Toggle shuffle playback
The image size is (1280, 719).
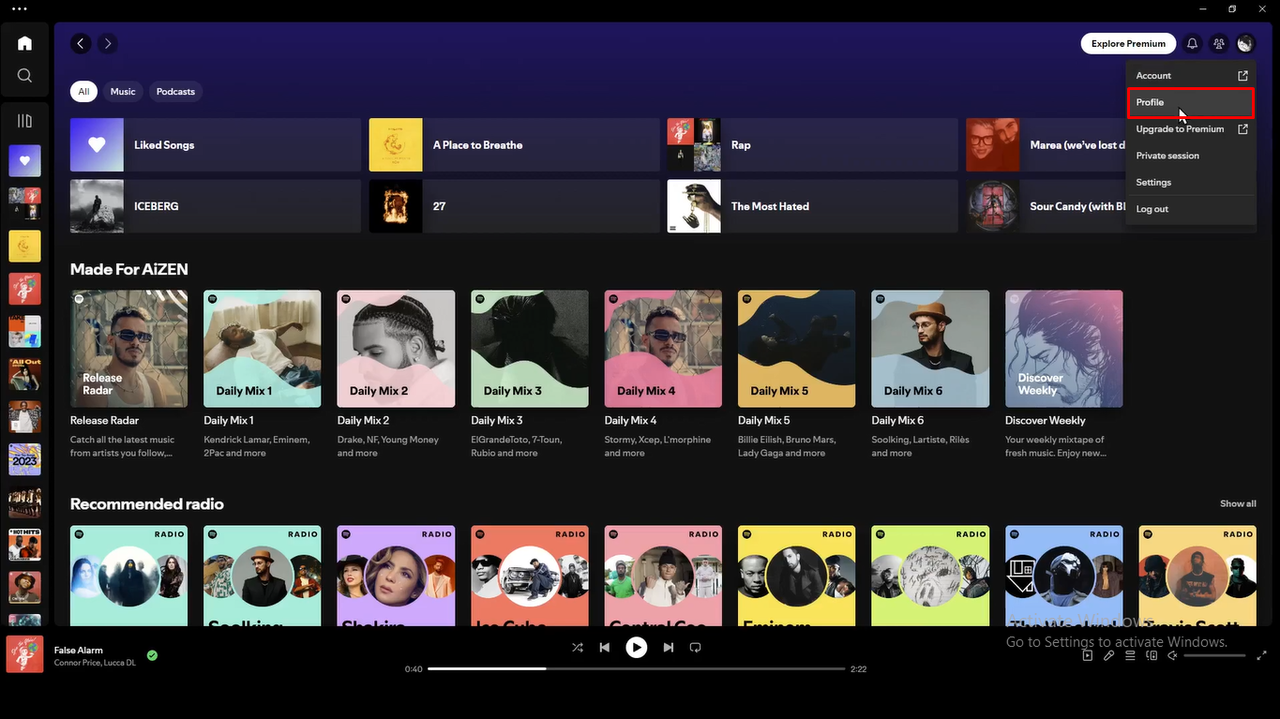click(577, 647)
